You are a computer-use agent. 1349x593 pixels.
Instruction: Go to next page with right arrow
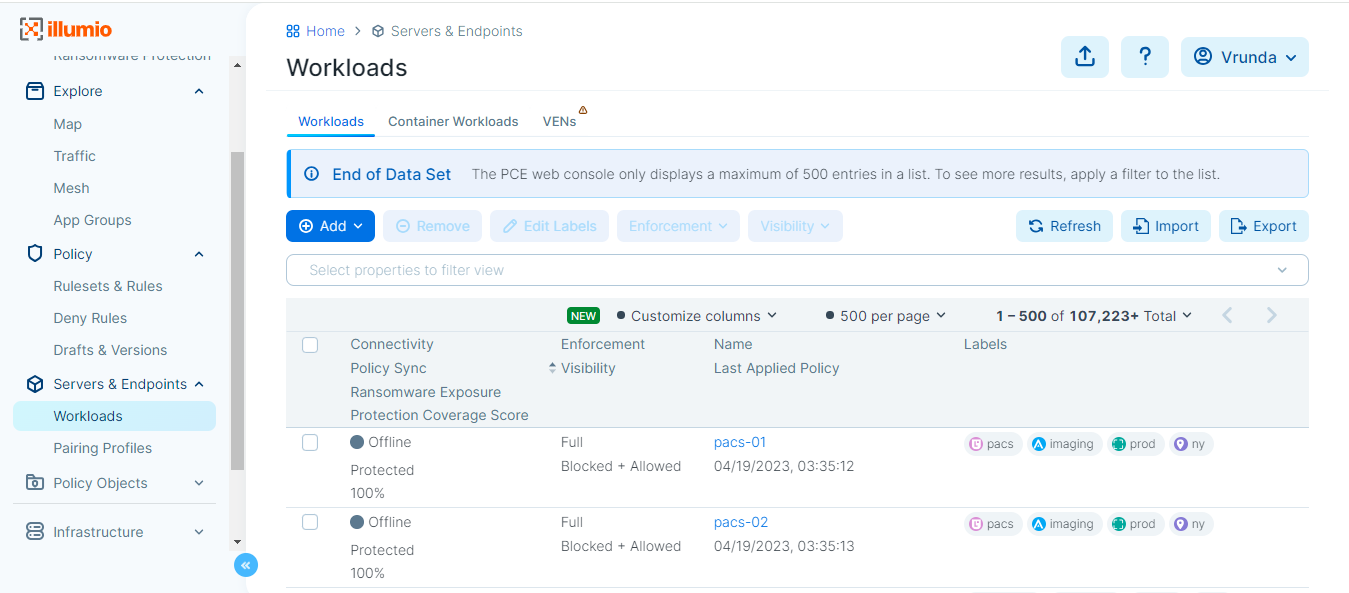click(x=1272, y=316)
